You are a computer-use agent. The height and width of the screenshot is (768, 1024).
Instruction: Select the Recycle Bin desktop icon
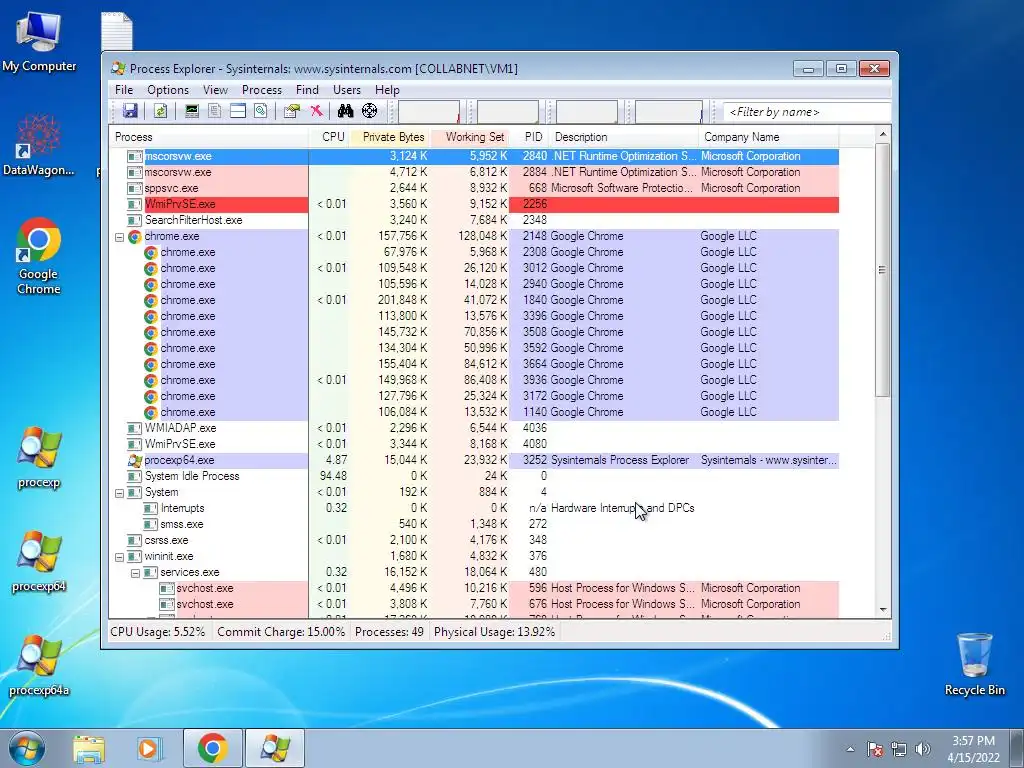click(974, 664)
